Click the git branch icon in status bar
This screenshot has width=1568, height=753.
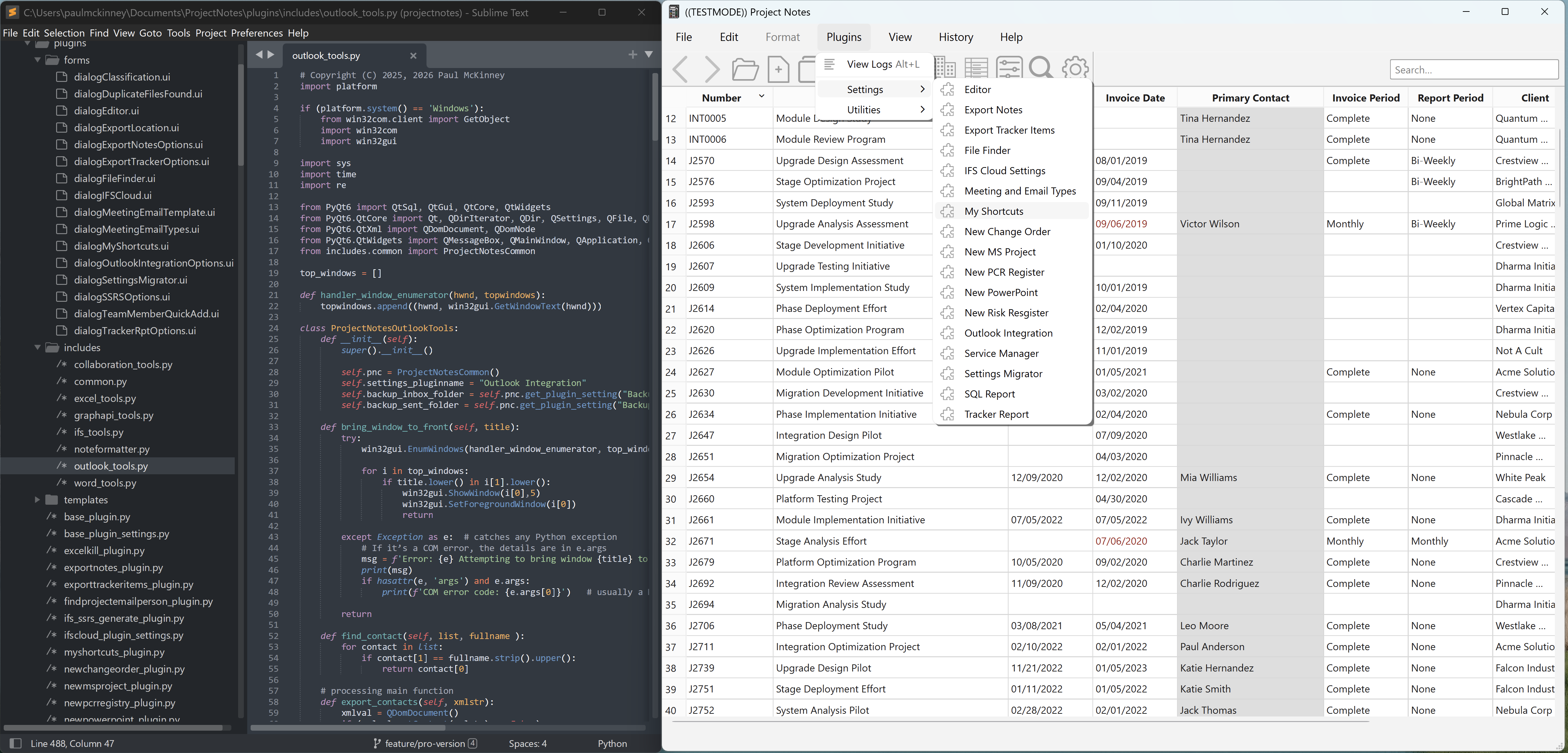coord(377,743)
